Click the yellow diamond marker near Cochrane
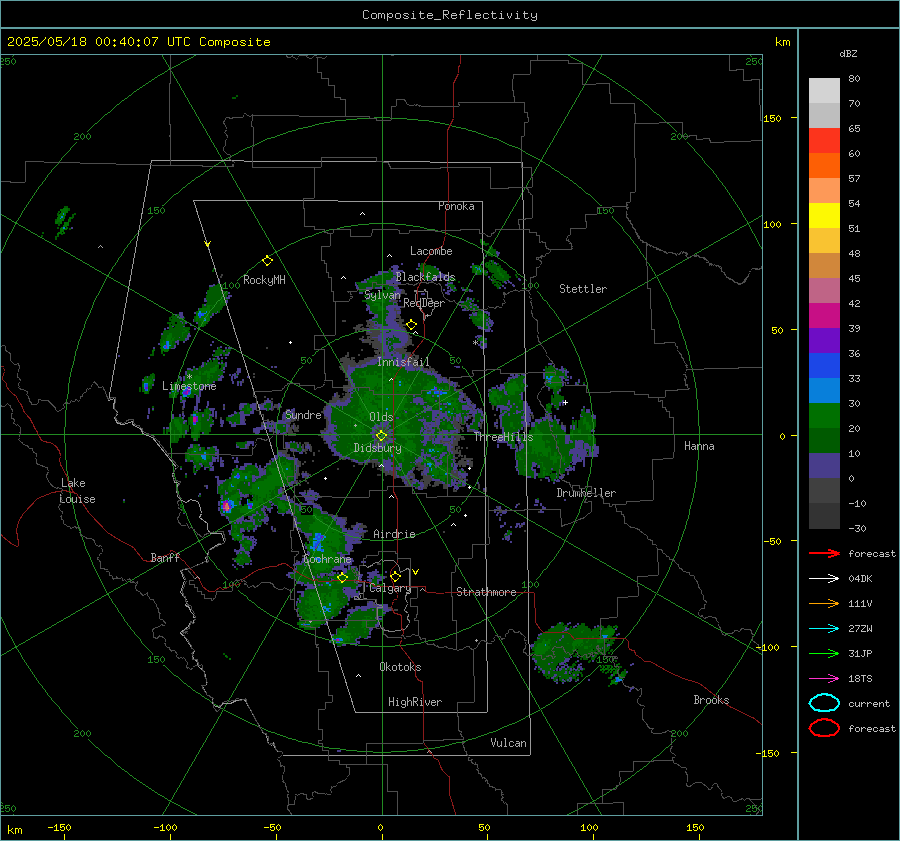 342,578
